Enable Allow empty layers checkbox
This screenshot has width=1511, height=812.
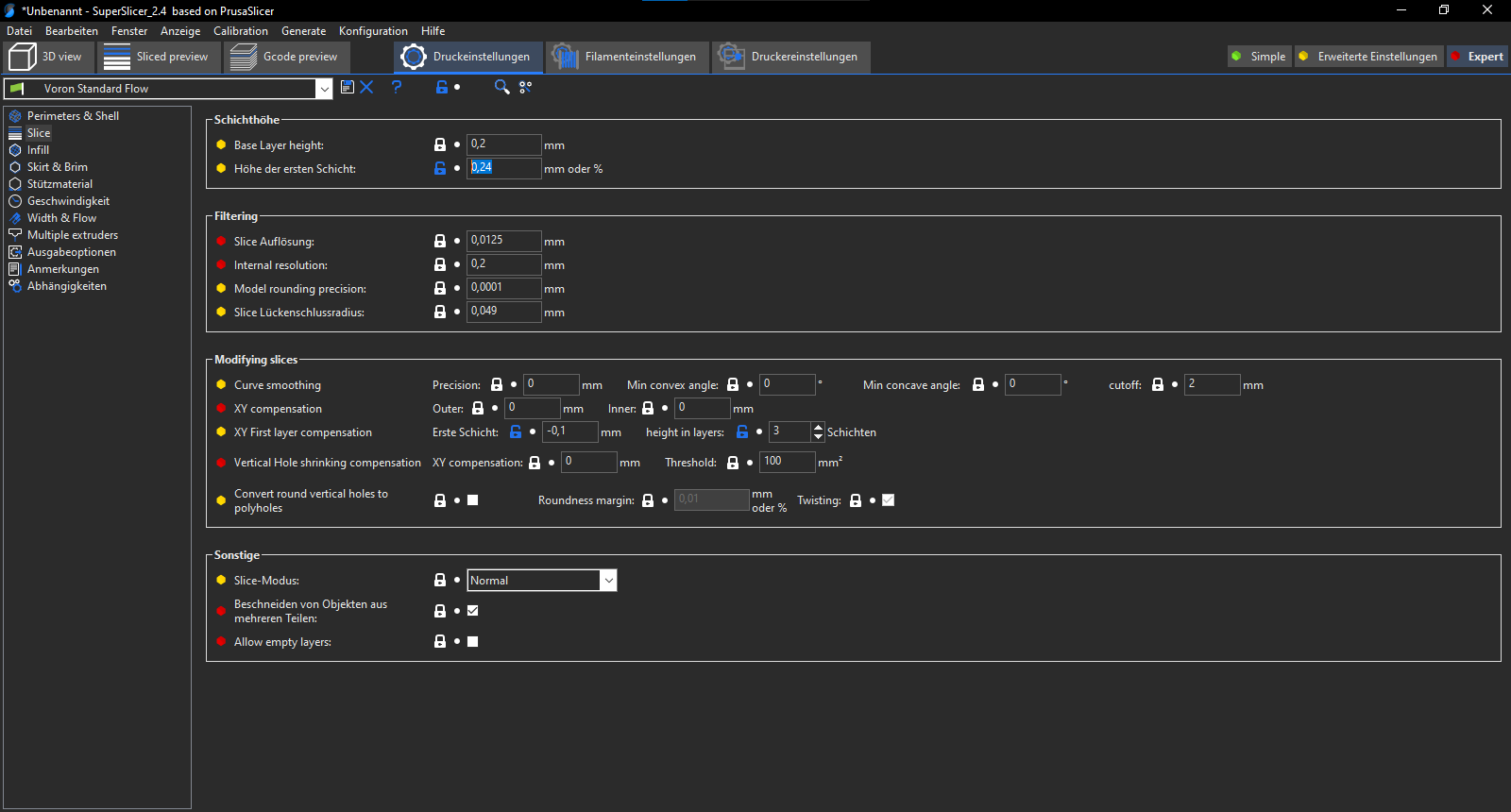point(473,641)
